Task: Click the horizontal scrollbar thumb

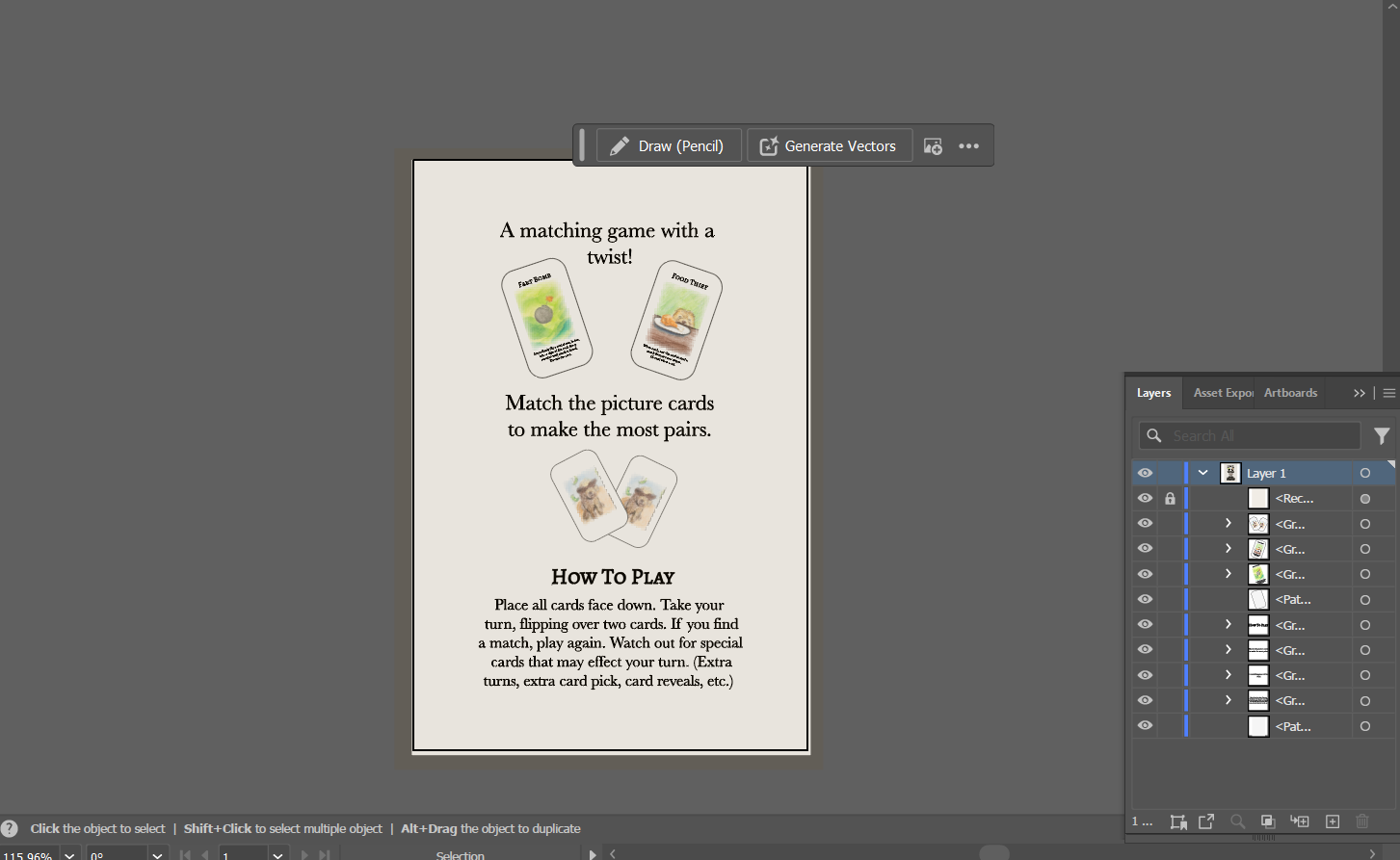Action: 994,853
